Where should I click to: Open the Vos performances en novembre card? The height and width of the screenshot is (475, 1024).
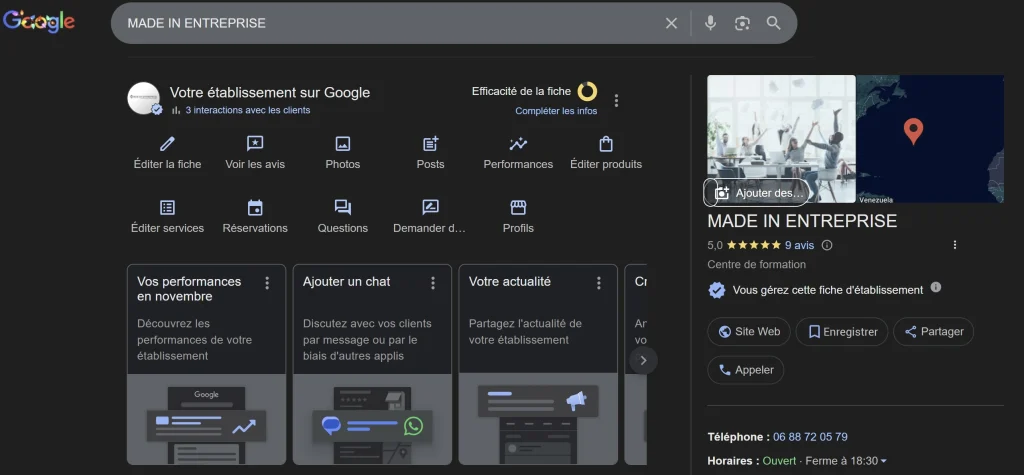coord(206,365)
